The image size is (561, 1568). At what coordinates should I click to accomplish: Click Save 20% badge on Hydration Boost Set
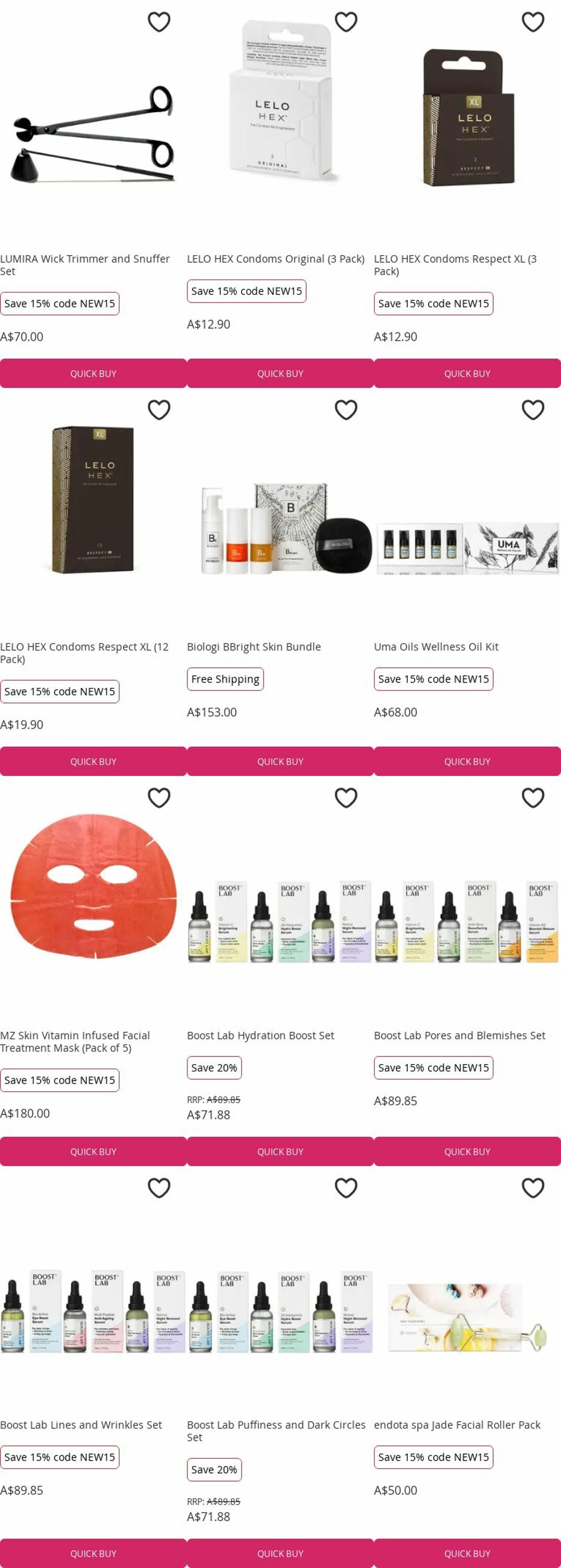(x=214, y=1067)
